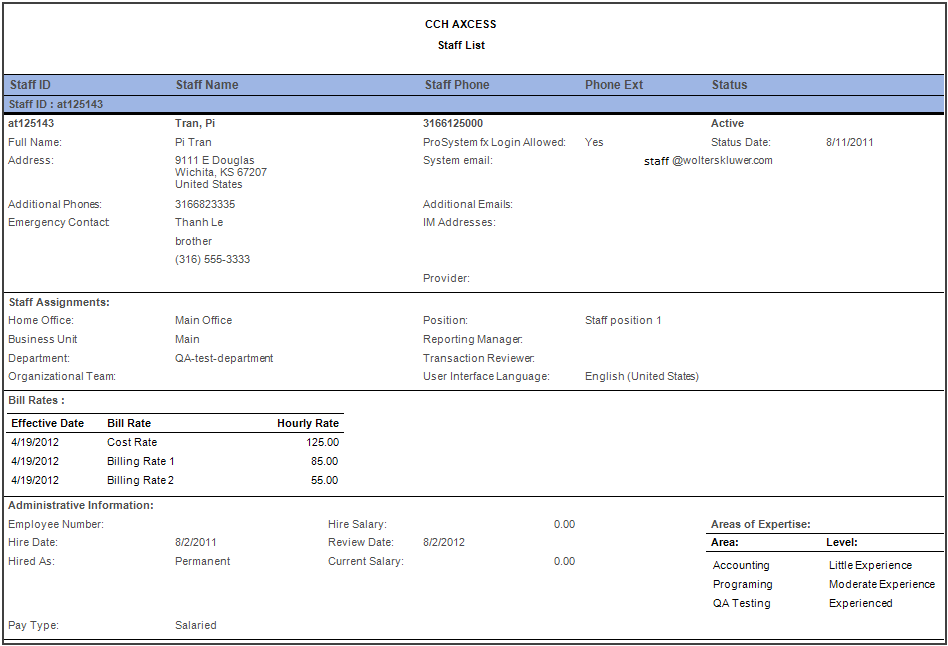Viewport: 948px width, 646px height.
Task: Click the Phone Ext column header
Action: point(613,85)
